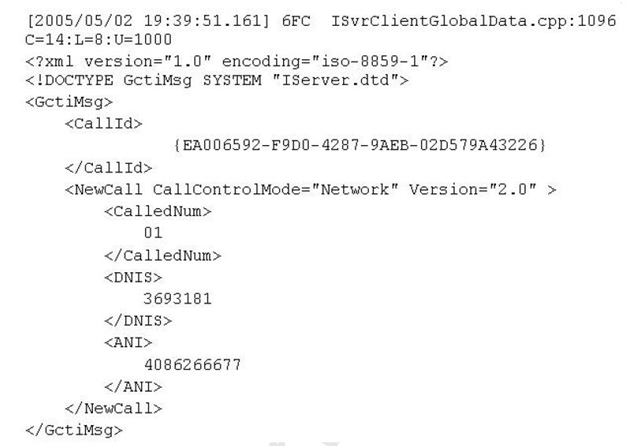
Task: Click the closing CalledNum tag
Action: (x=163, y=255)
